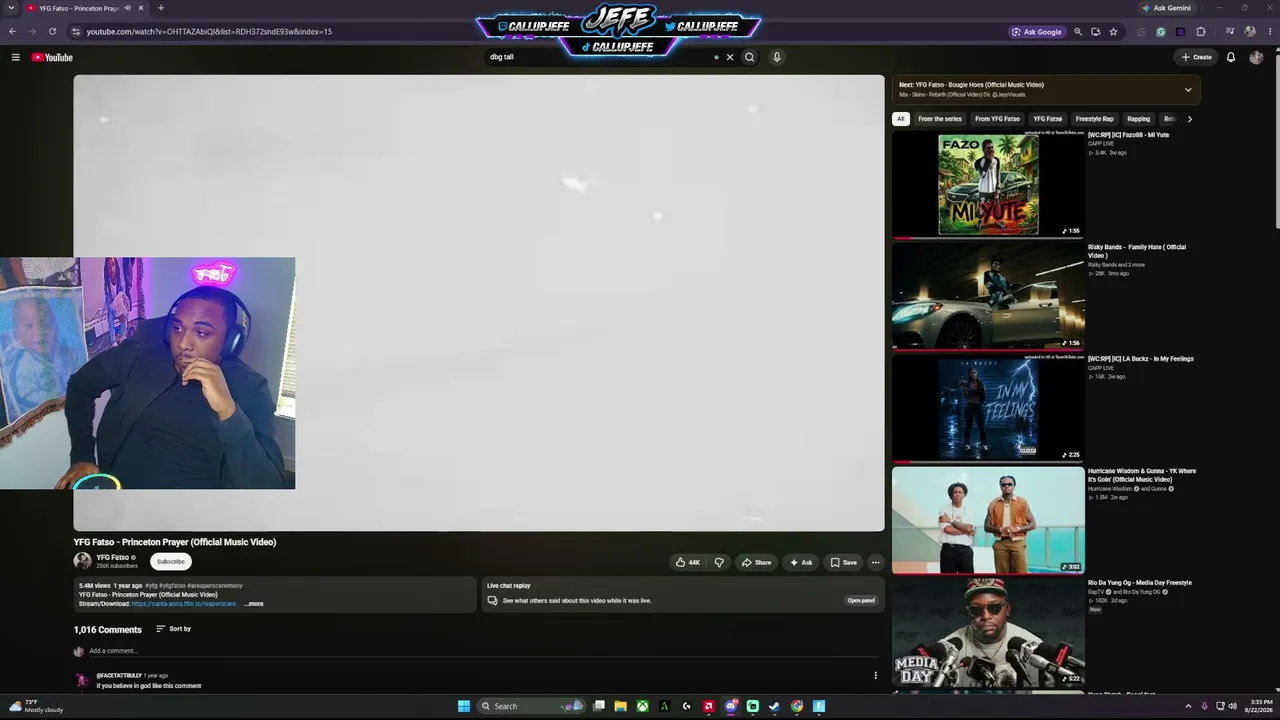Open the Chrome profile avatar
The height and width of the screenshot is (720, 1280).
coord(1249,31)
